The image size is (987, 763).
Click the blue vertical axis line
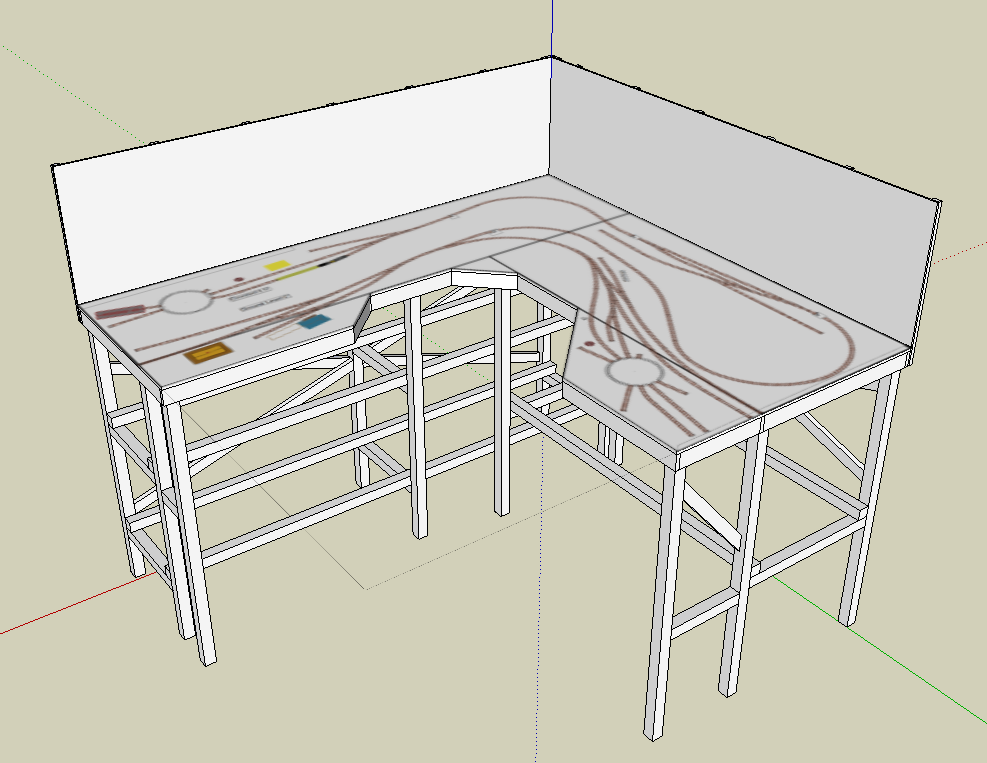pyautogui.click(x=551, y=25)
